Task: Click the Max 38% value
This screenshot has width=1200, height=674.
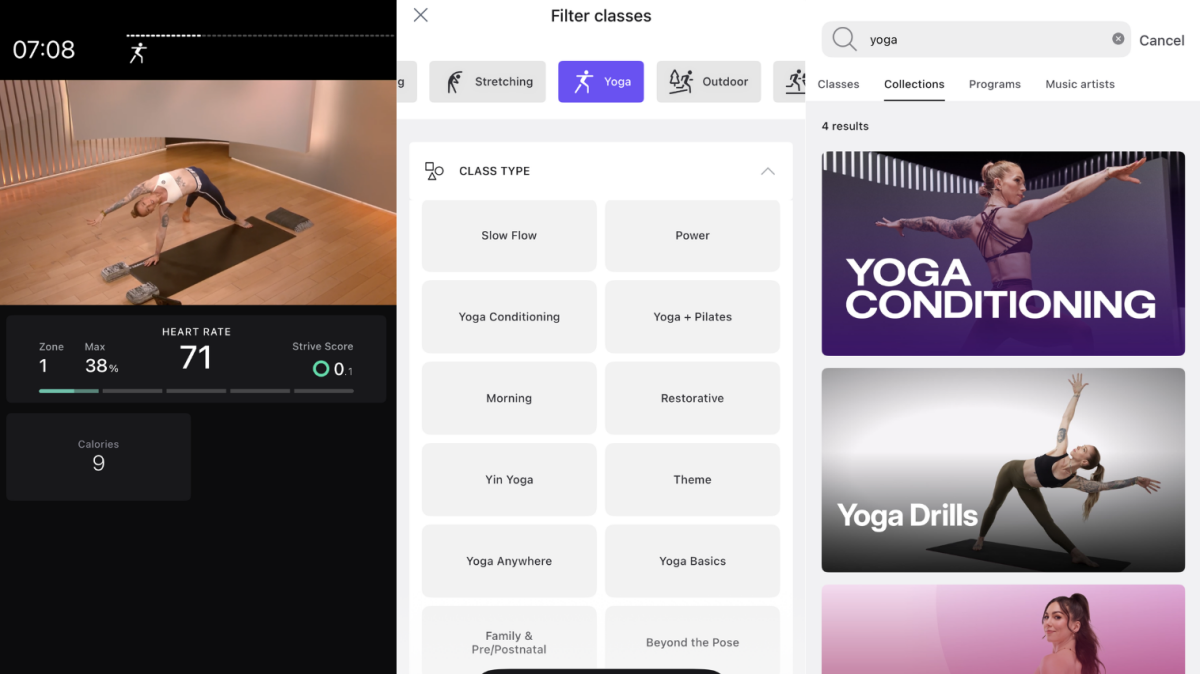Action: [x=101, y=366]
